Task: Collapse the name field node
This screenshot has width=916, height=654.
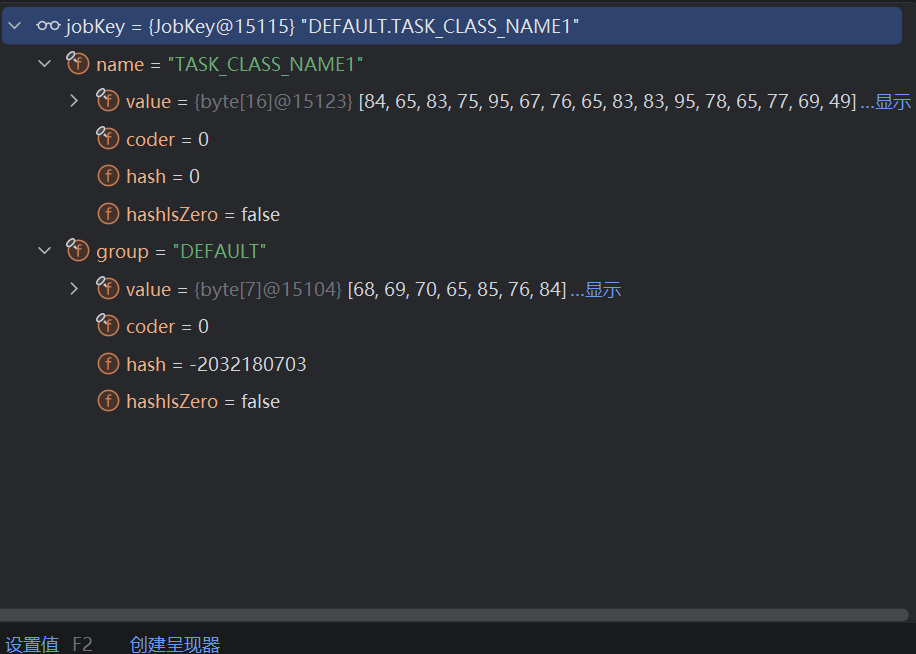Action: coord(45,64)
